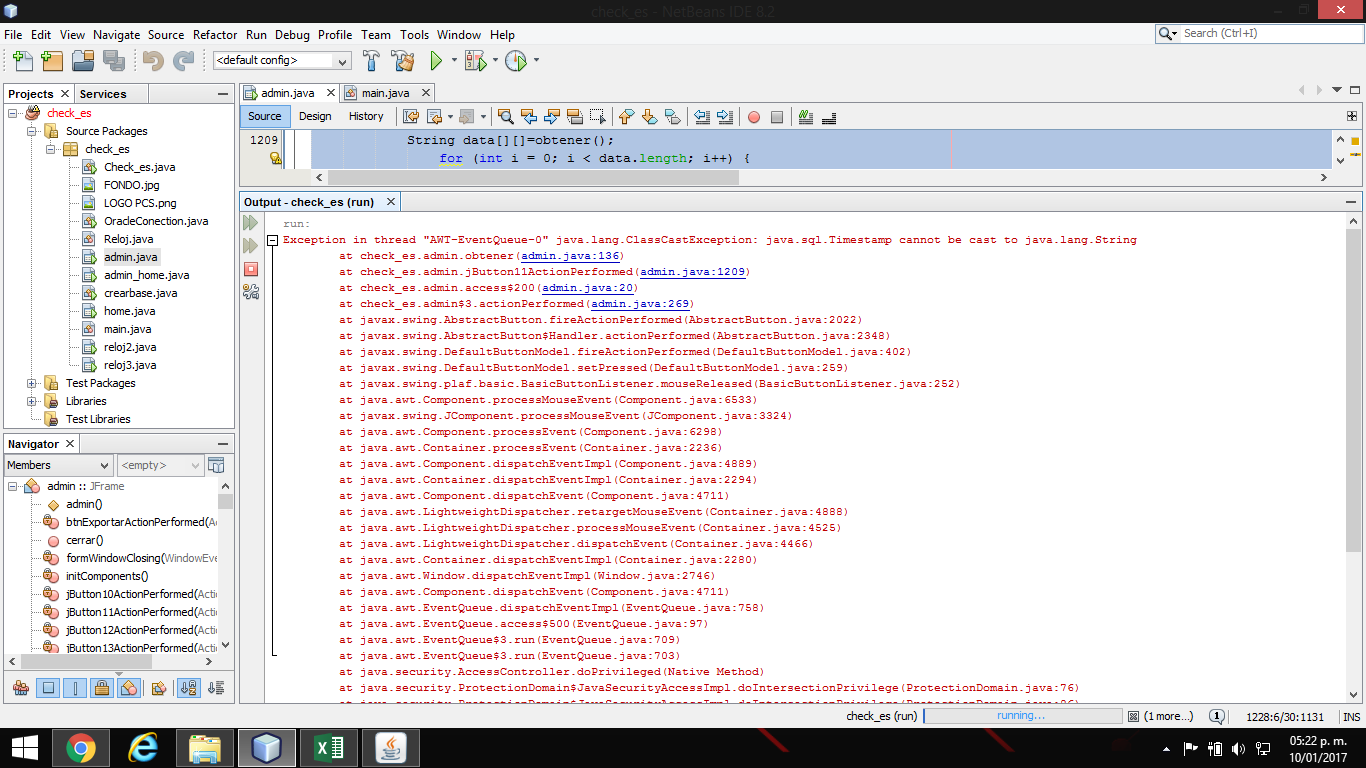The image size is (1366, 768).
Task: Click the Open Project folder icon
Action: [83, 61]
